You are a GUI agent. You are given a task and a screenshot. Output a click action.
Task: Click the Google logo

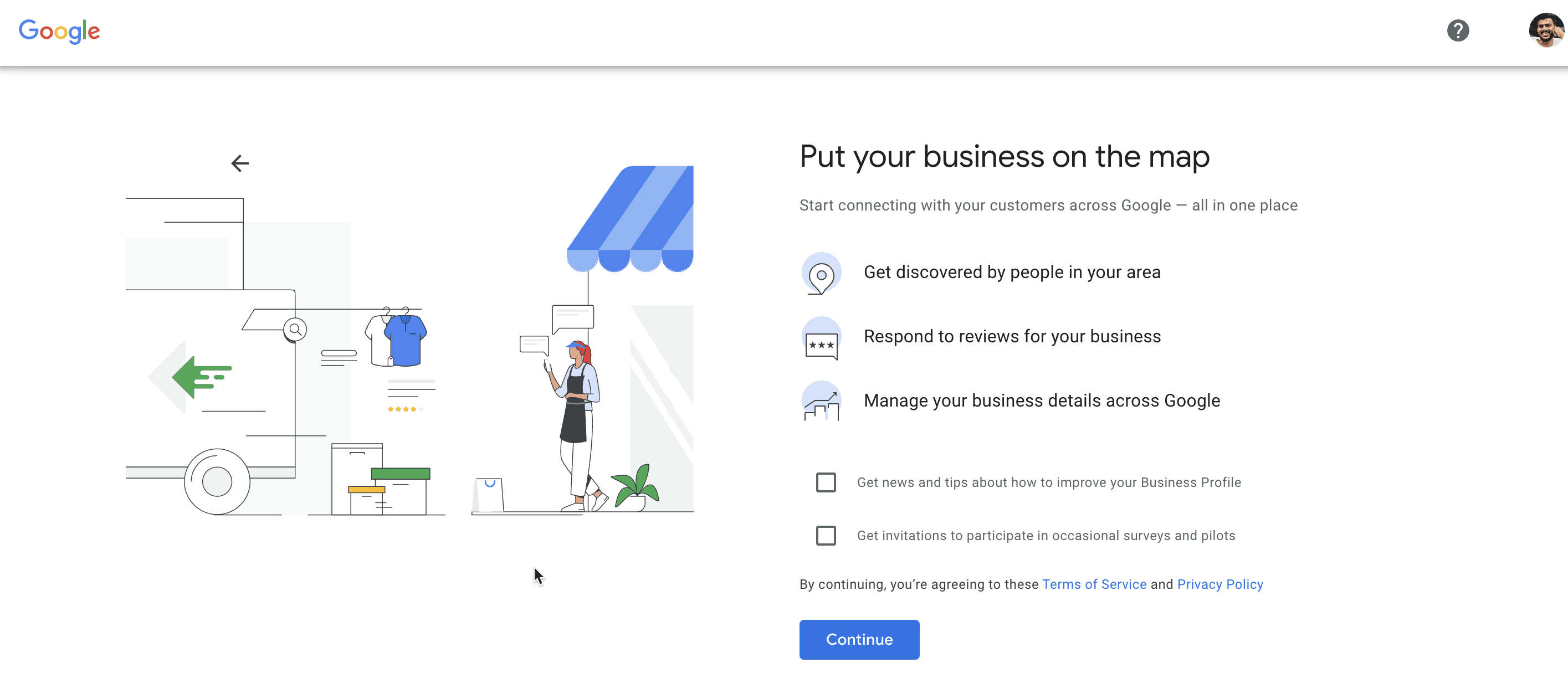[x=59, y=30]
